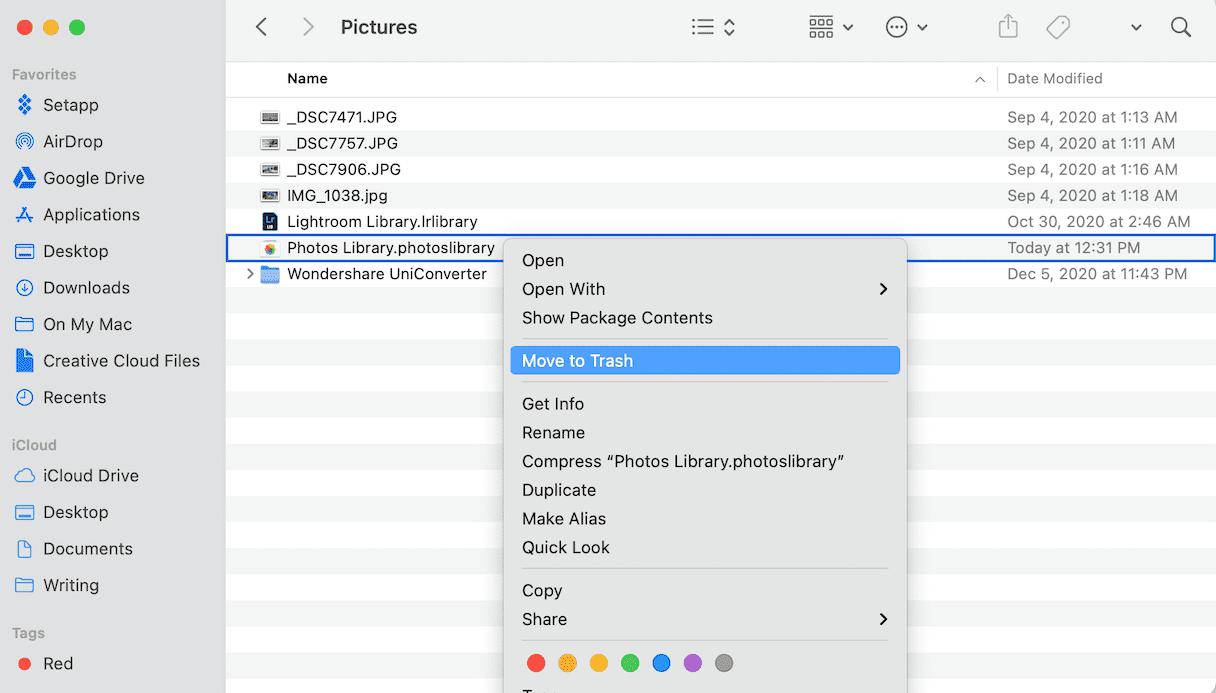This screenshot has height=693, width=1216.
Task: Apply the red color tag in the context menu
Action: coord(536,663)
